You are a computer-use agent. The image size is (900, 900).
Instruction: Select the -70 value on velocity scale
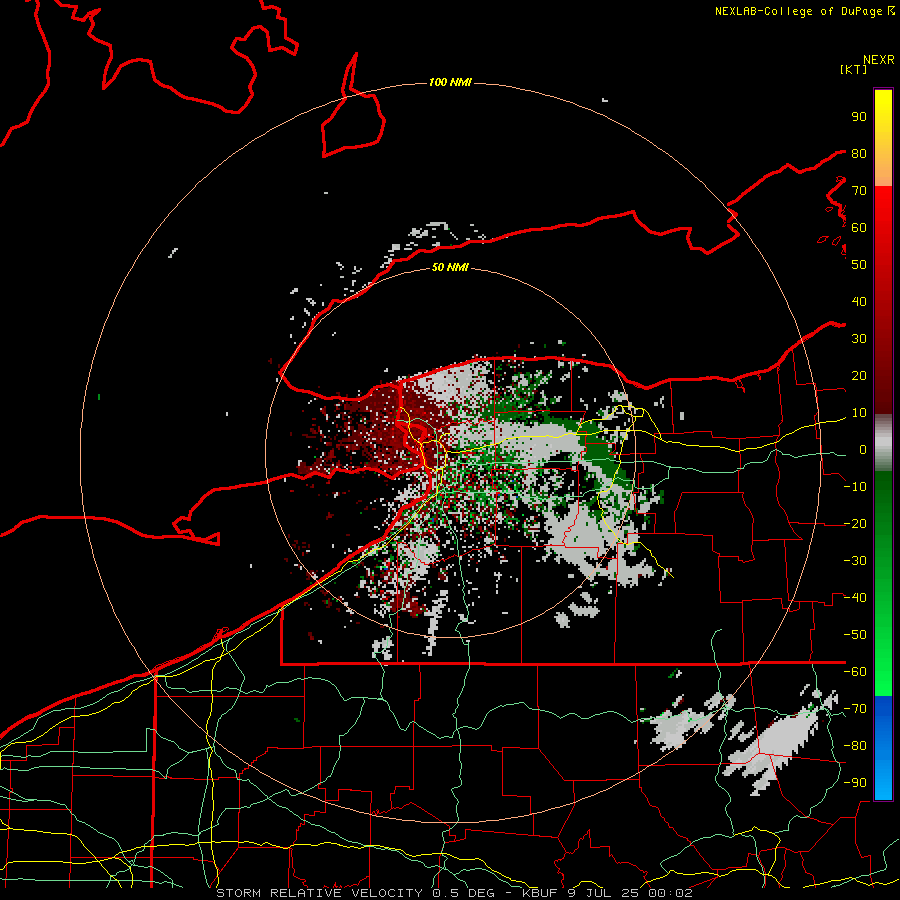[855, 709]
